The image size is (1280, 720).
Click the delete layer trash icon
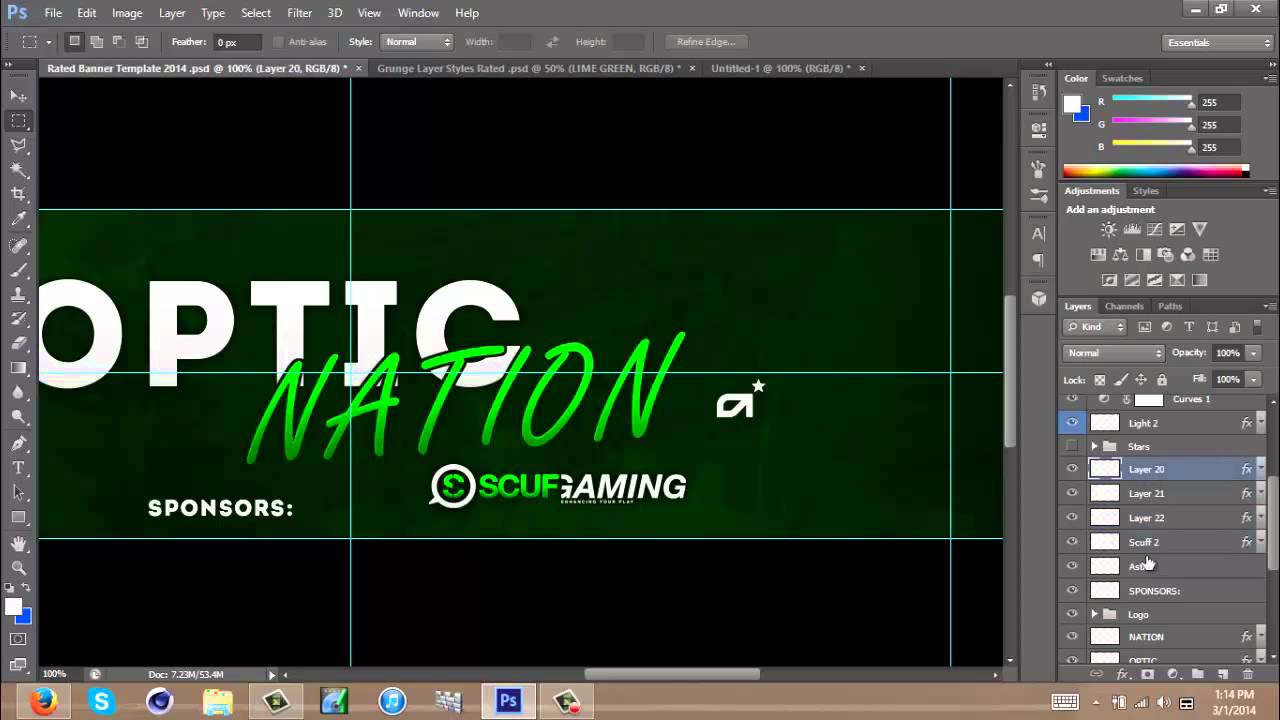click(x=1247, y=675)
